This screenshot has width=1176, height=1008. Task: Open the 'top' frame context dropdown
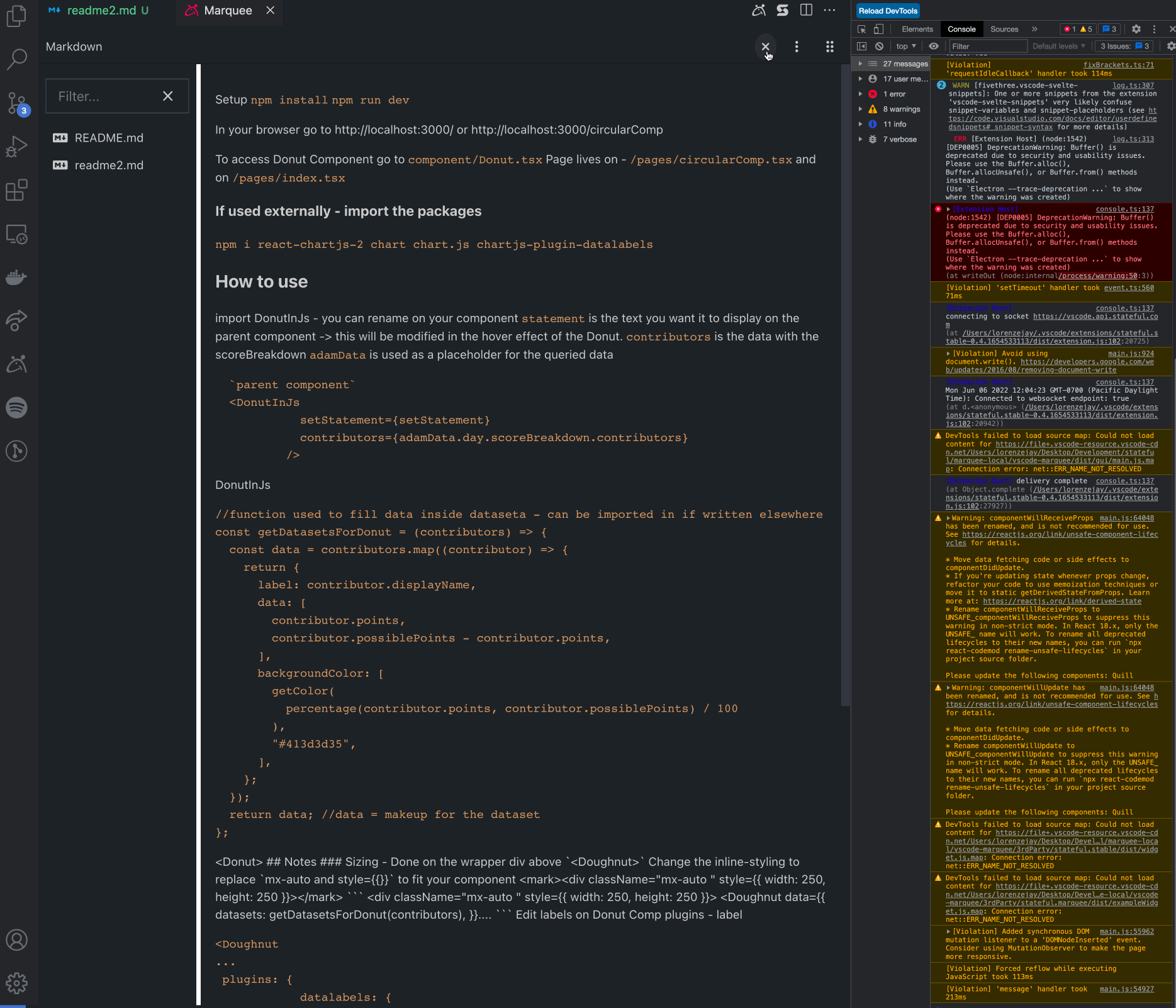[905, 46]
